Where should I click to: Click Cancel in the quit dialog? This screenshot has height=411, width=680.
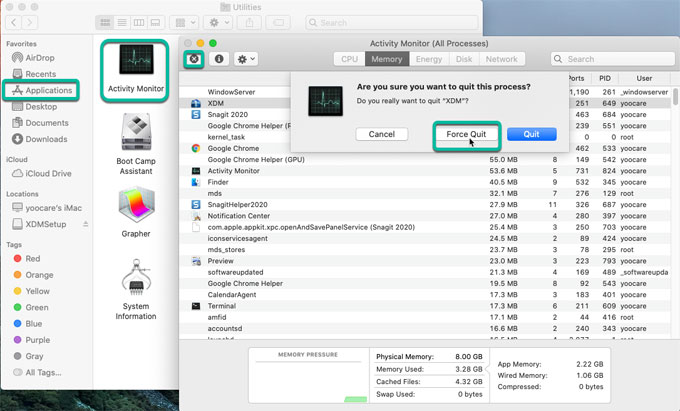coord(381,134)
